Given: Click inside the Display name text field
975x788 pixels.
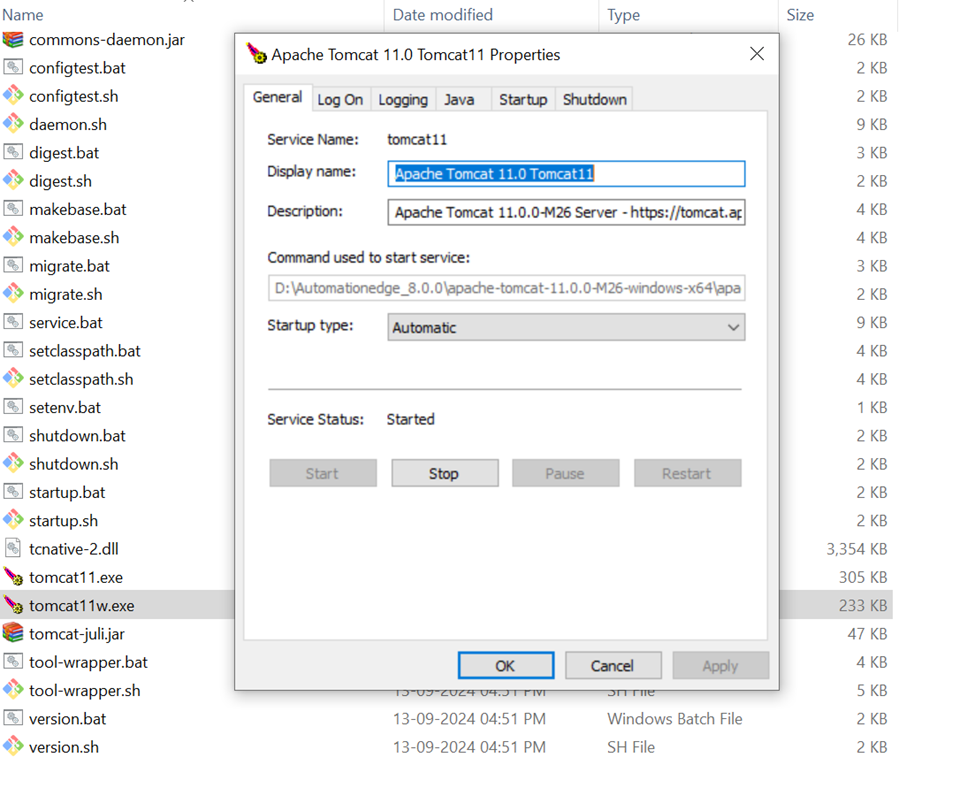Looking at the screenshot, I should click(x=566, y=173).
